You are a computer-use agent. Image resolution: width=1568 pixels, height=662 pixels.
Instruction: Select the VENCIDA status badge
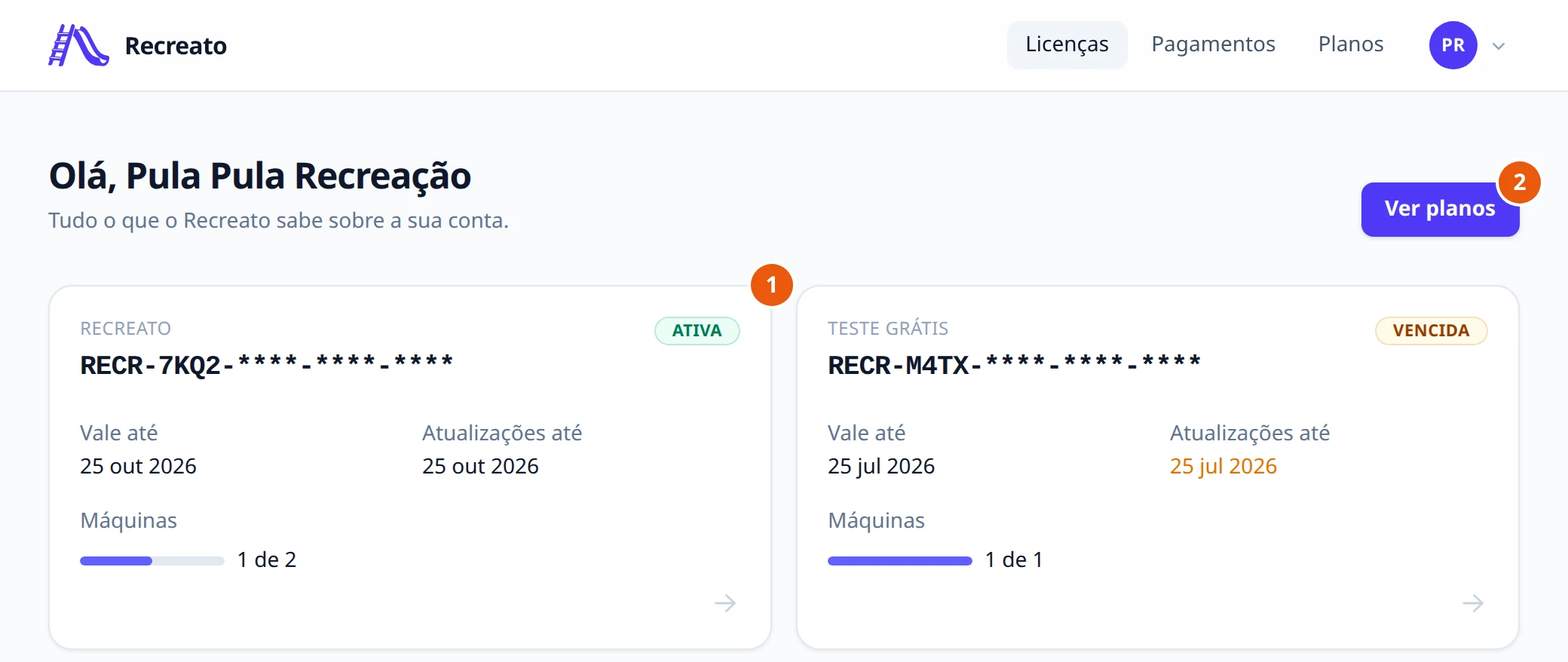click(1431, 330)
